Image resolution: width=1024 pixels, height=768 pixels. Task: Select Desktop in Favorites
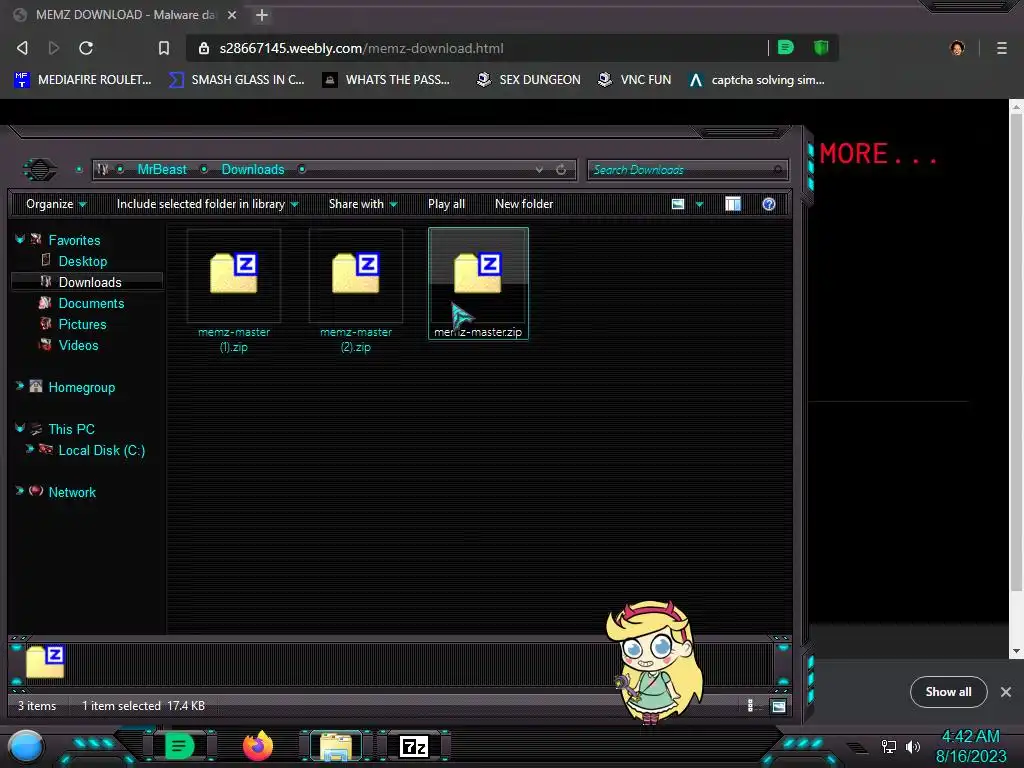(83, 261)
